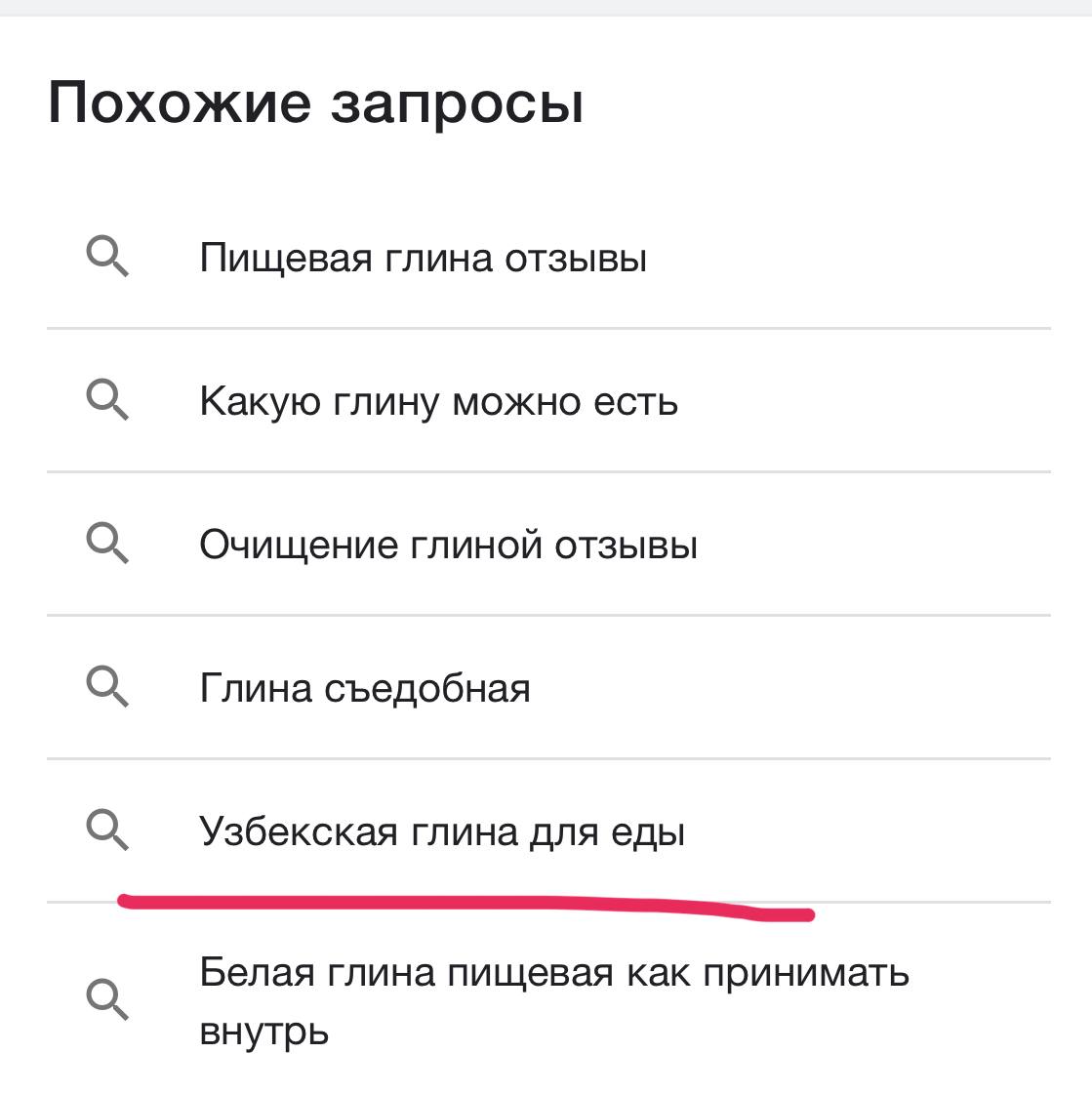This screenshot has height=1094, width=1092.
Task: Click the "Похожие запросы" heading
Action: (315, 102)
